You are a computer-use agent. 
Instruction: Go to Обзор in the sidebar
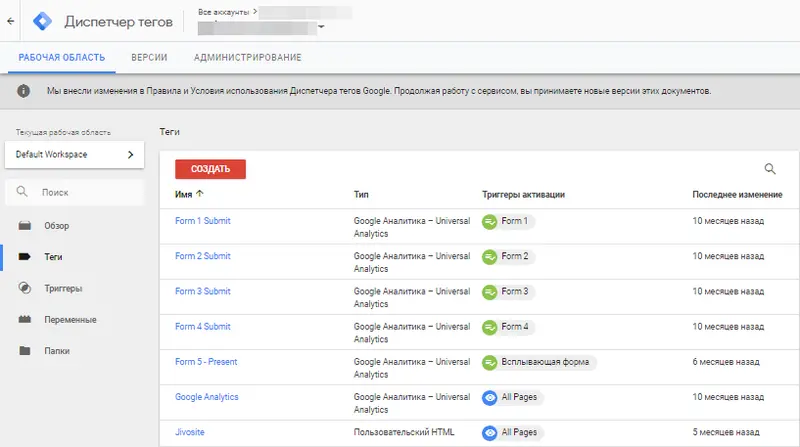click(x=57, y=226)
